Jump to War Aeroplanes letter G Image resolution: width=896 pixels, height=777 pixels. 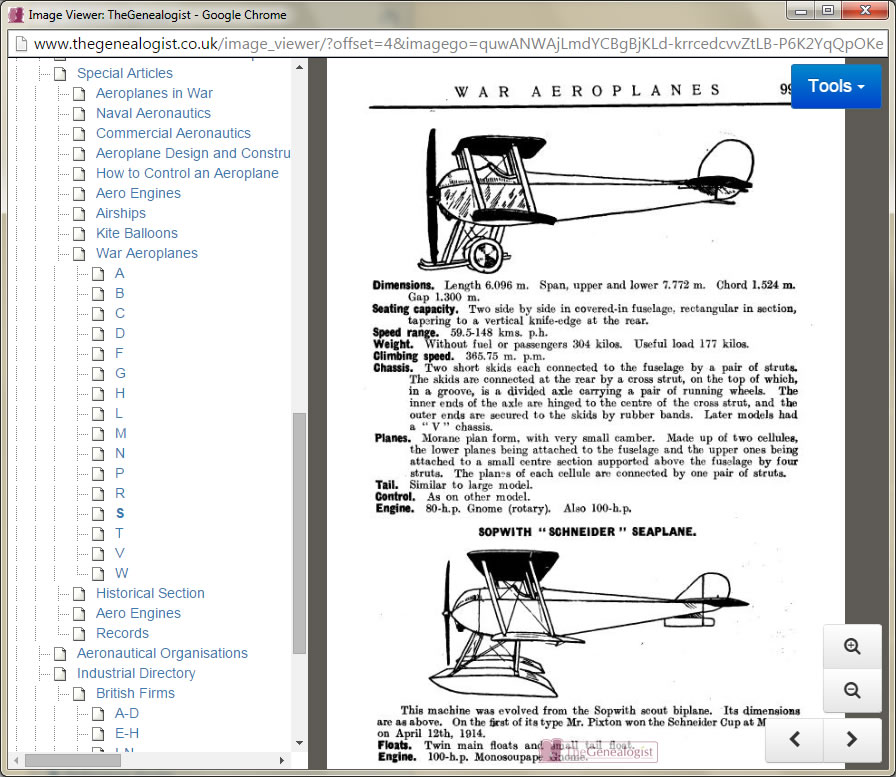[120, 373]
